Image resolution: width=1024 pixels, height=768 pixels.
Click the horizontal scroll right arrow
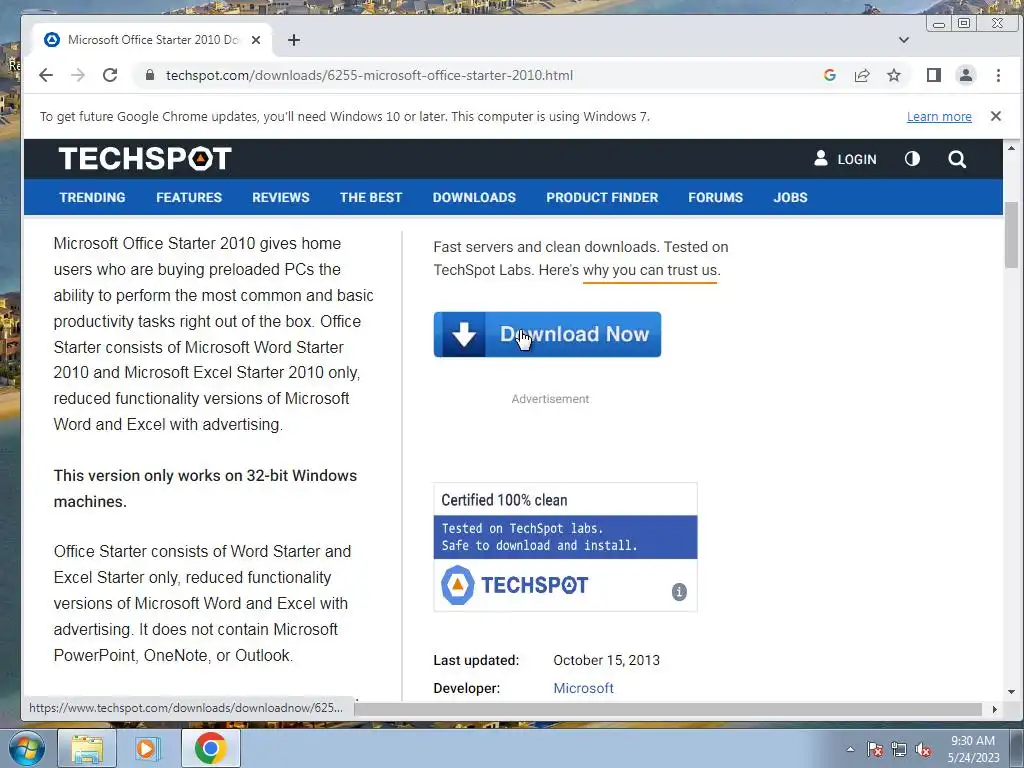(995, 709)
